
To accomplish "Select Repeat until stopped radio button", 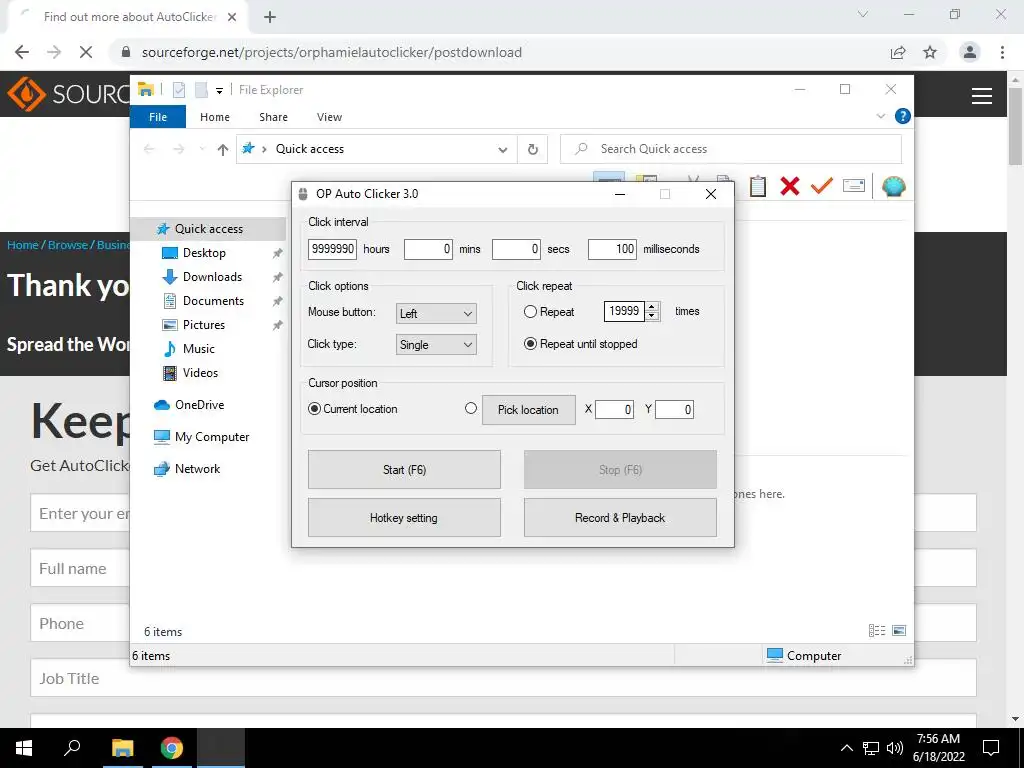I will (530, 344).
